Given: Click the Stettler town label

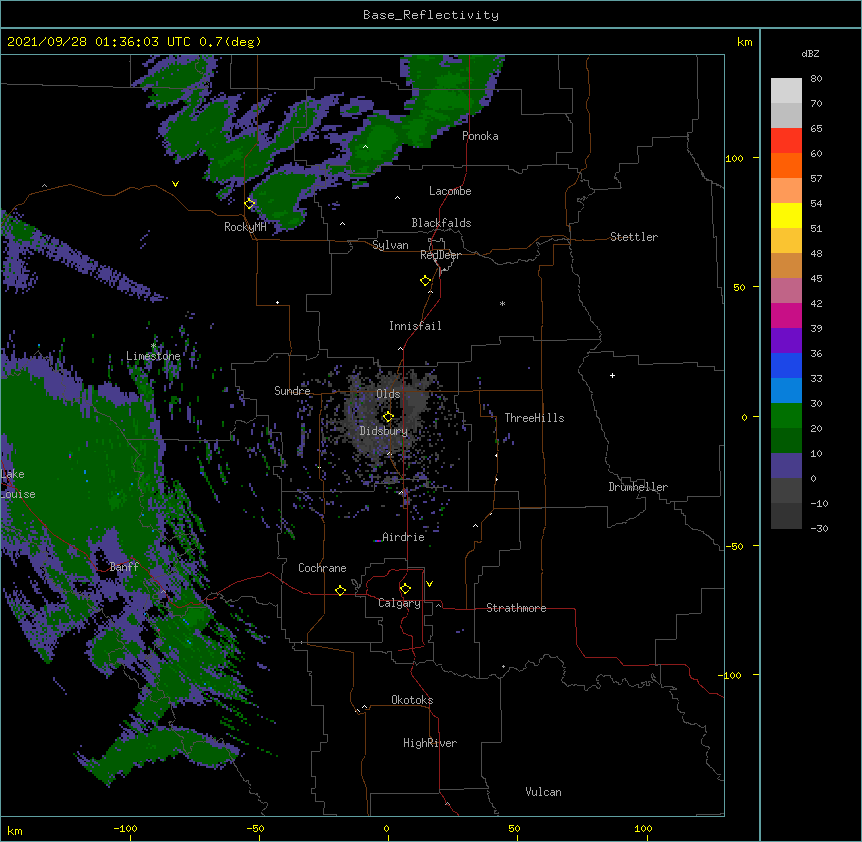Looking at the screenshot, I should pos(634,237).
